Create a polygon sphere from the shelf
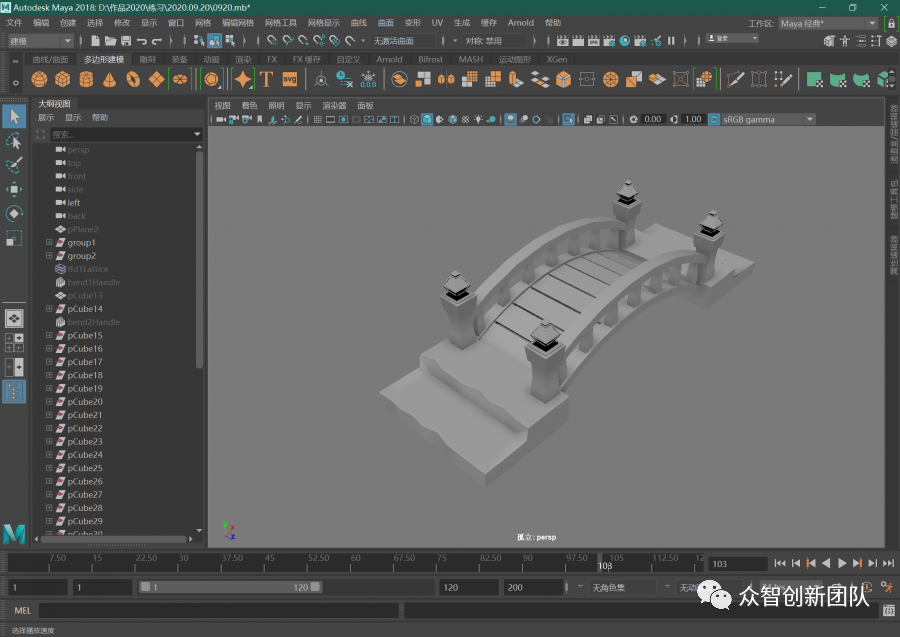Image resolution: width=900 pixels, height=637 pixels. [x=39, y=79]
